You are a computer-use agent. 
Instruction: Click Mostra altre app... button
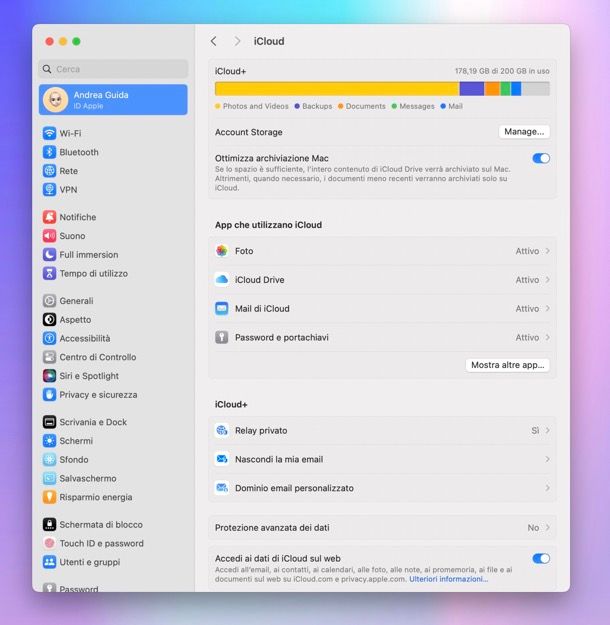point(508,365)
